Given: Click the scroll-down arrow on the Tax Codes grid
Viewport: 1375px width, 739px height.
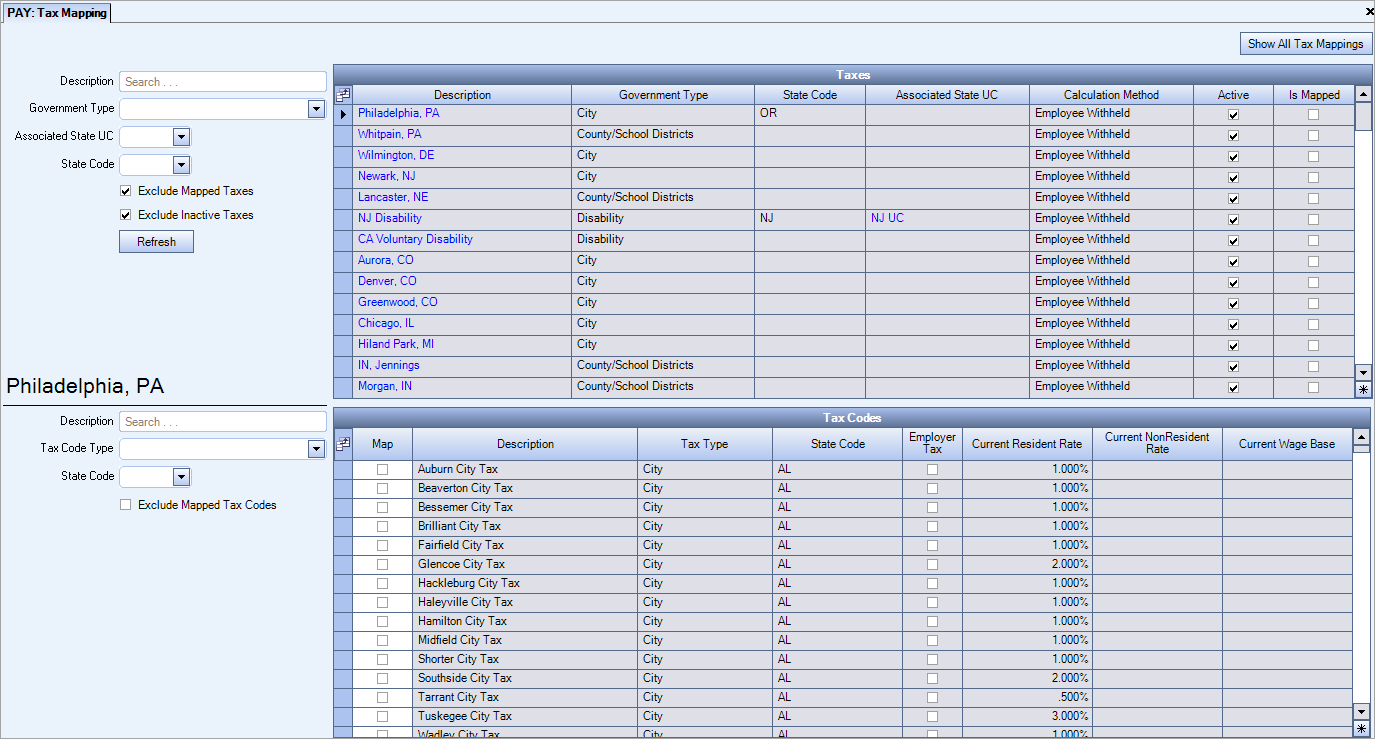Looking at the screenshot, I should (x=1361, y=714).
